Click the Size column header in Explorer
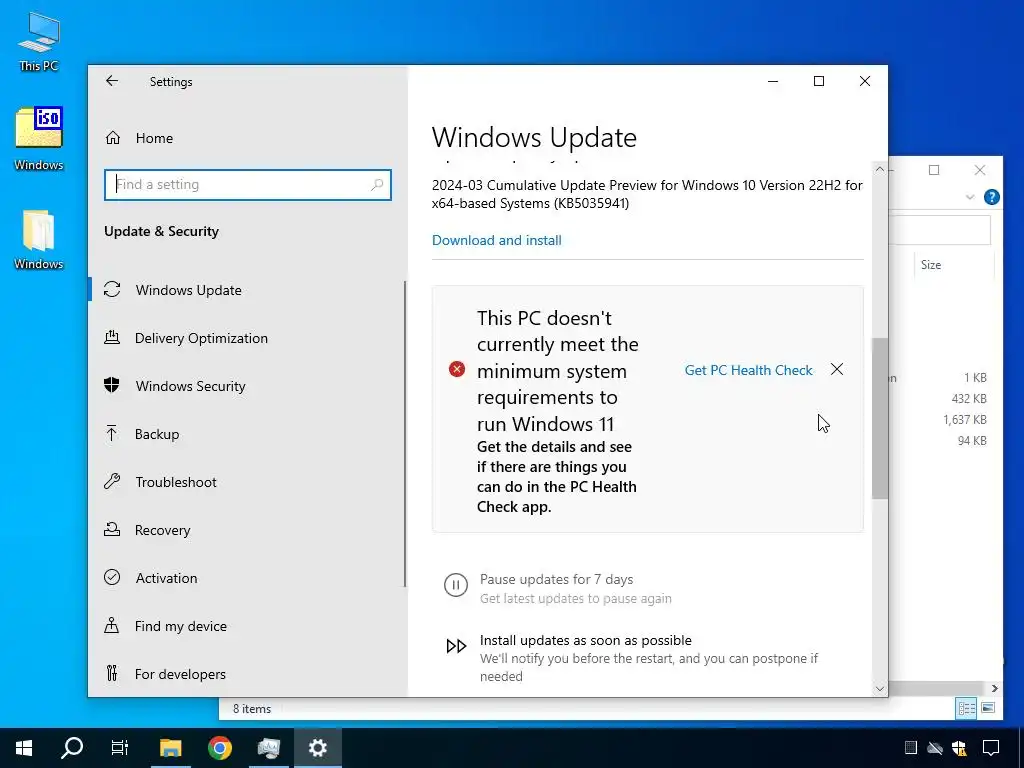 [931, 264]
